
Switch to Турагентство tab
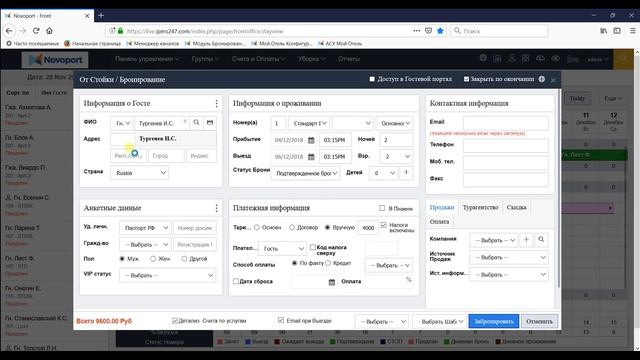tap(480, 207)
